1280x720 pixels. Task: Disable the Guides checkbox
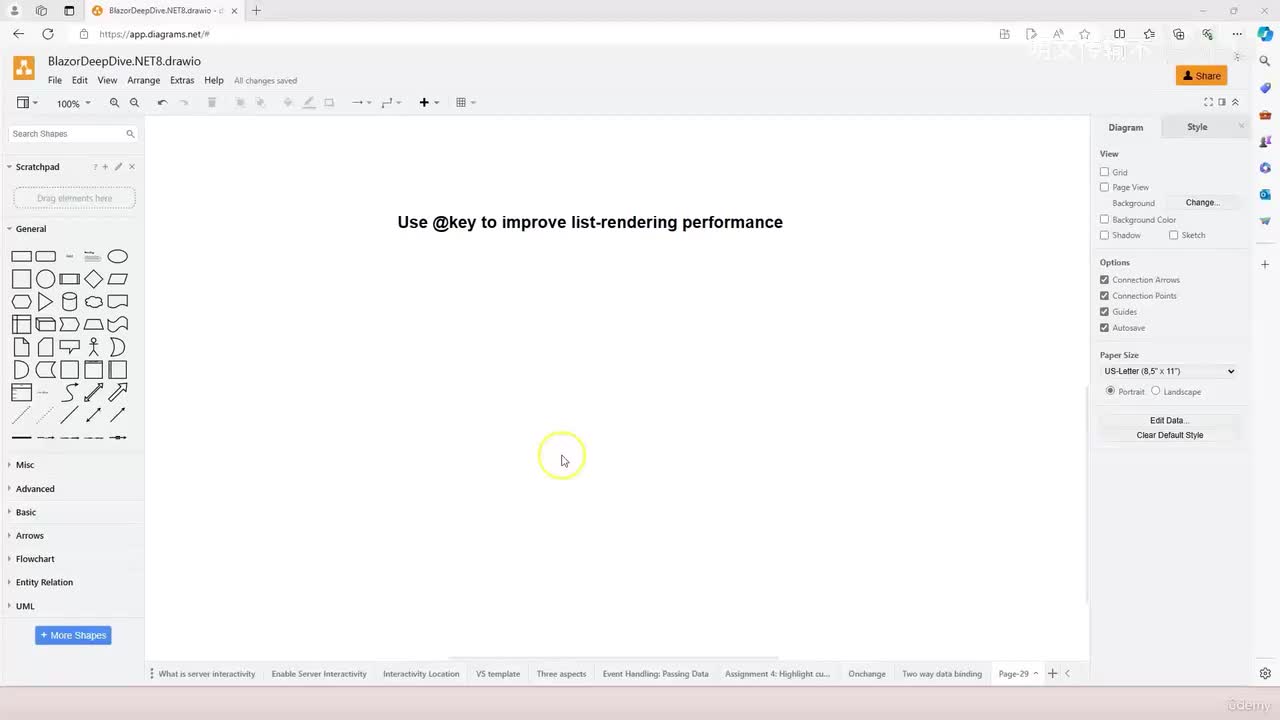tap(1104, 312)
